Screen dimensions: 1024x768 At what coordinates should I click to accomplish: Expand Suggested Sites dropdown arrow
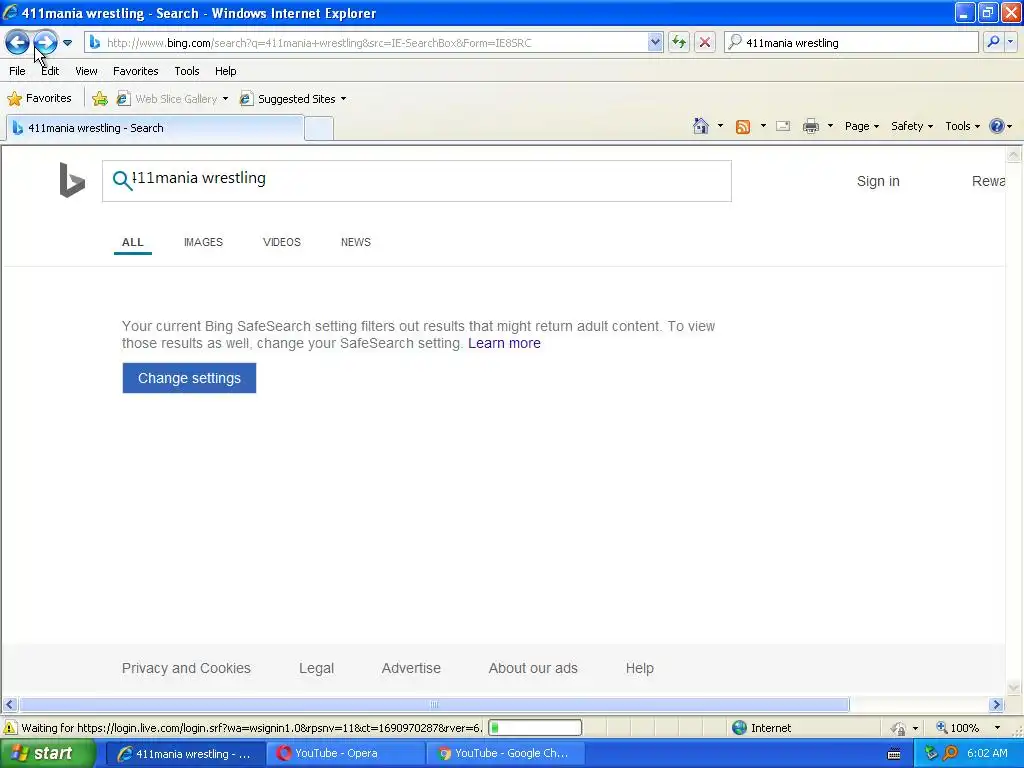click(344, 99)
